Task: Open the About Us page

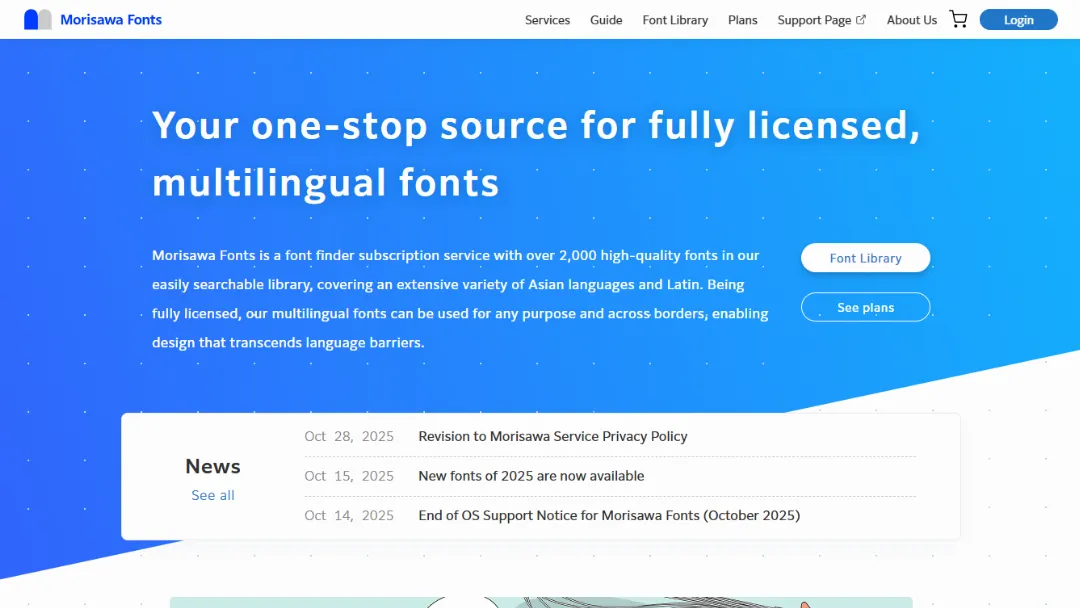Action: [911, 19]
